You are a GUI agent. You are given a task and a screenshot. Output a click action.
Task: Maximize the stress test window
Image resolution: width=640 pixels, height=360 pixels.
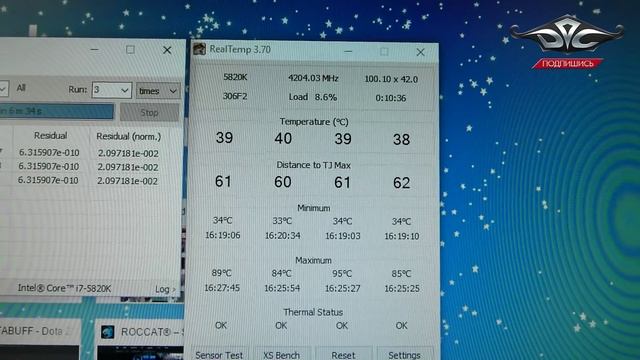click(130, 49)
